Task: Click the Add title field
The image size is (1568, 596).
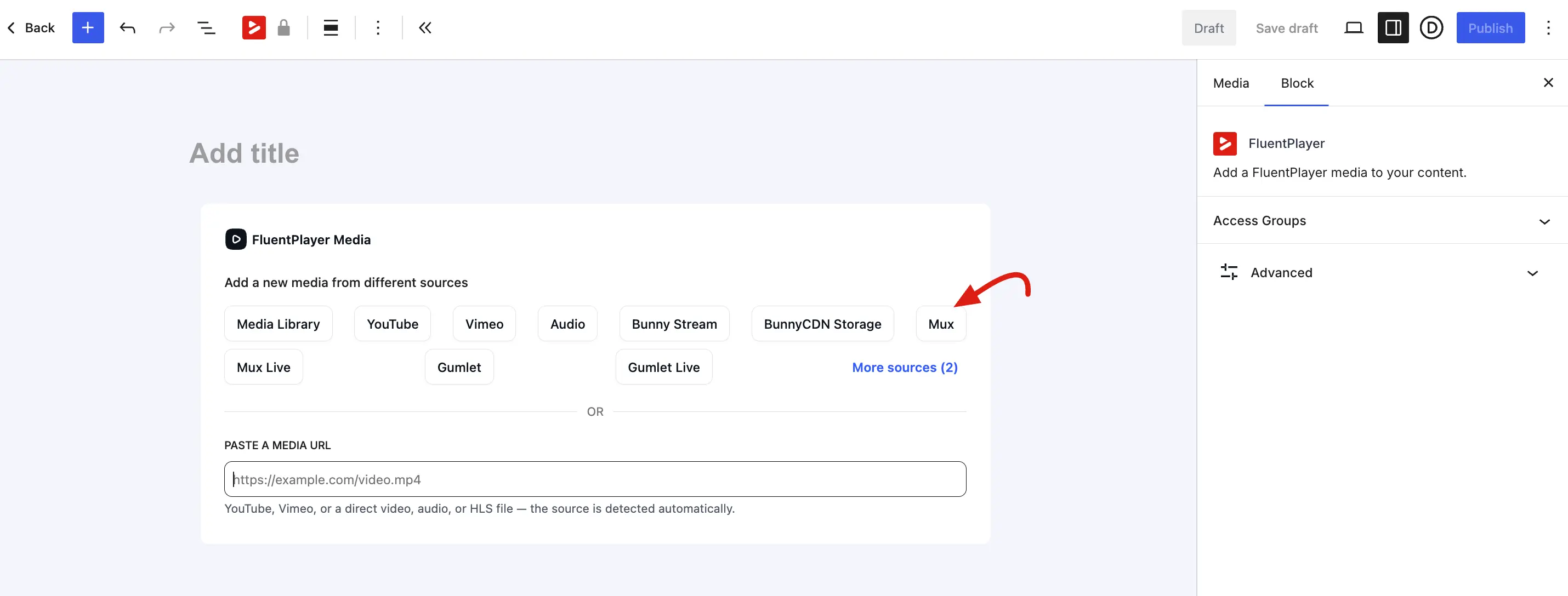Action: 245,153
